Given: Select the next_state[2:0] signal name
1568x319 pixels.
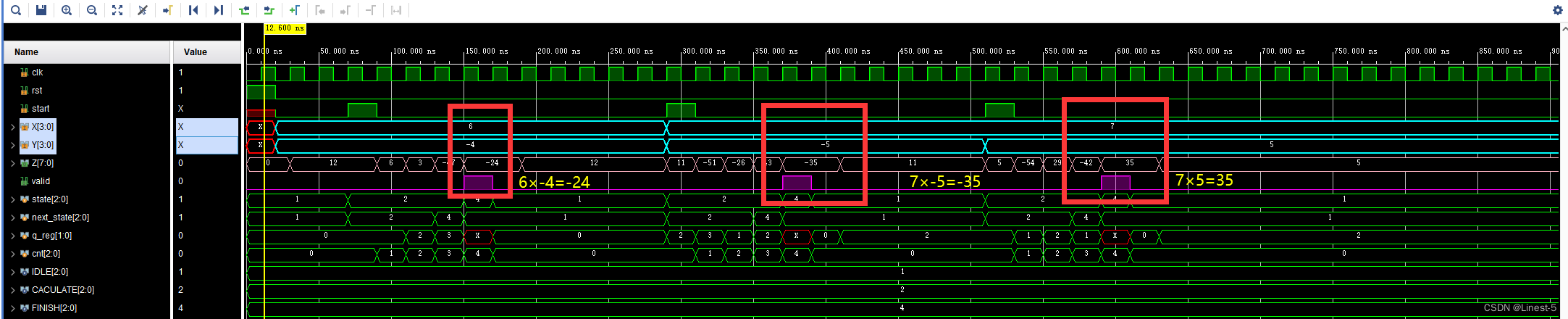Looking at the screenshot, I should 60,217.
